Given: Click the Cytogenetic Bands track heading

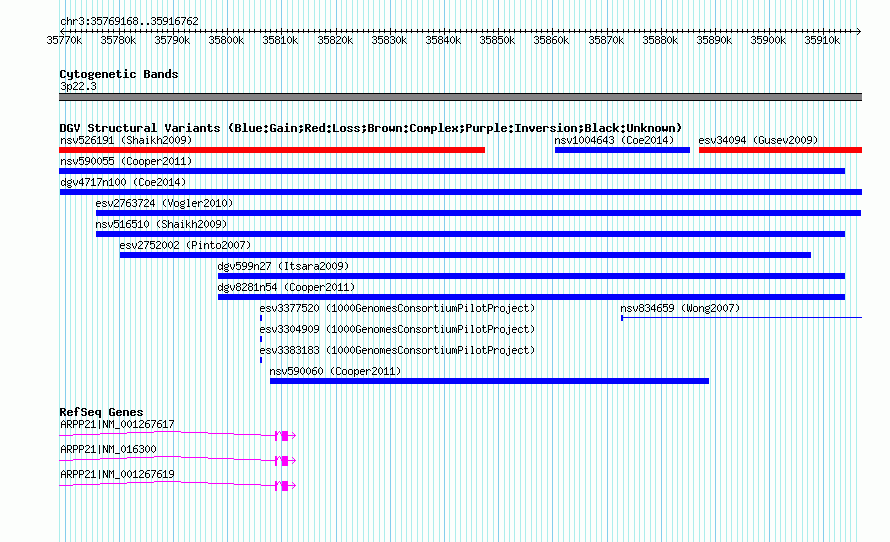Looking at the screenshot, I should 119,74.
